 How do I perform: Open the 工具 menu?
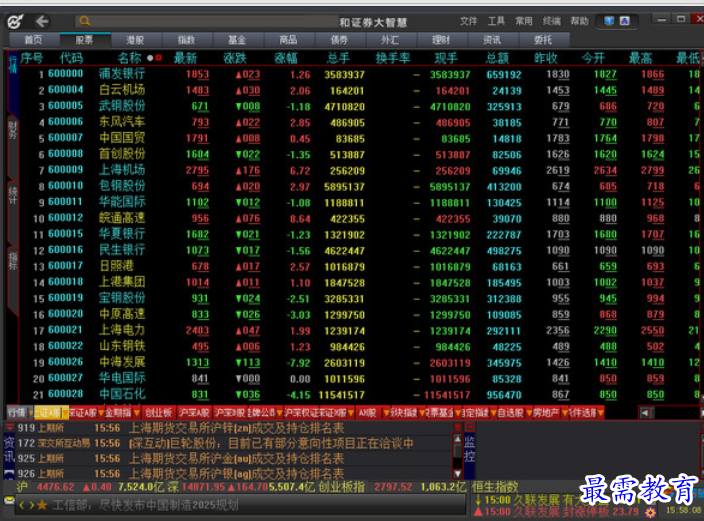(x=496, y=21)
